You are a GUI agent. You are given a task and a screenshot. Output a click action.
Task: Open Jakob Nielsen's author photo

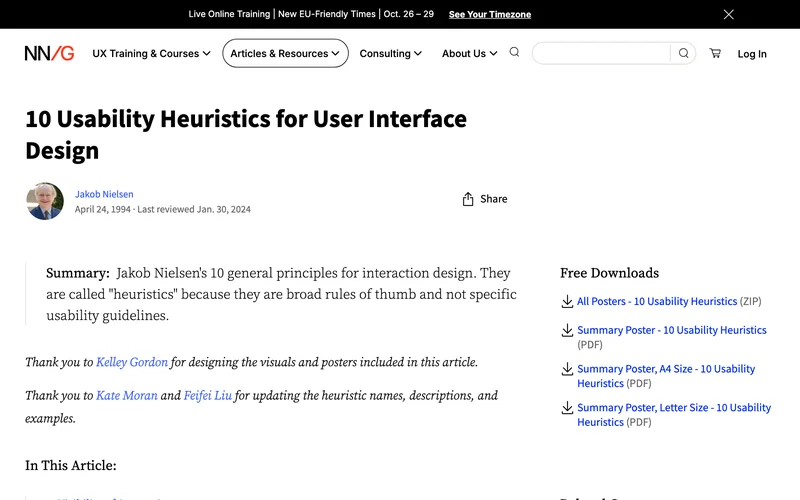pyautogui.click(x=45, y=201)
